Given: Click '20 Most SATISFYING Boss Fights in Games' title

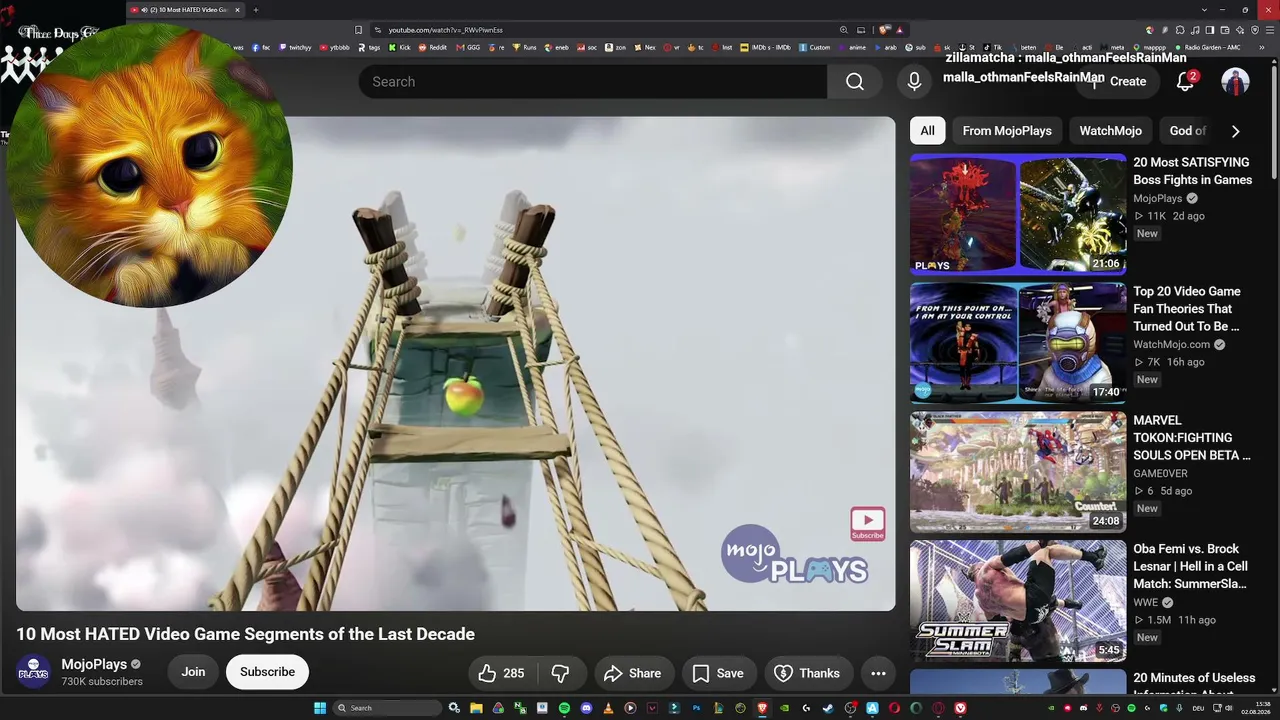Looking at the screenshot, I should pyautogui.click(x=1192, y=171).
